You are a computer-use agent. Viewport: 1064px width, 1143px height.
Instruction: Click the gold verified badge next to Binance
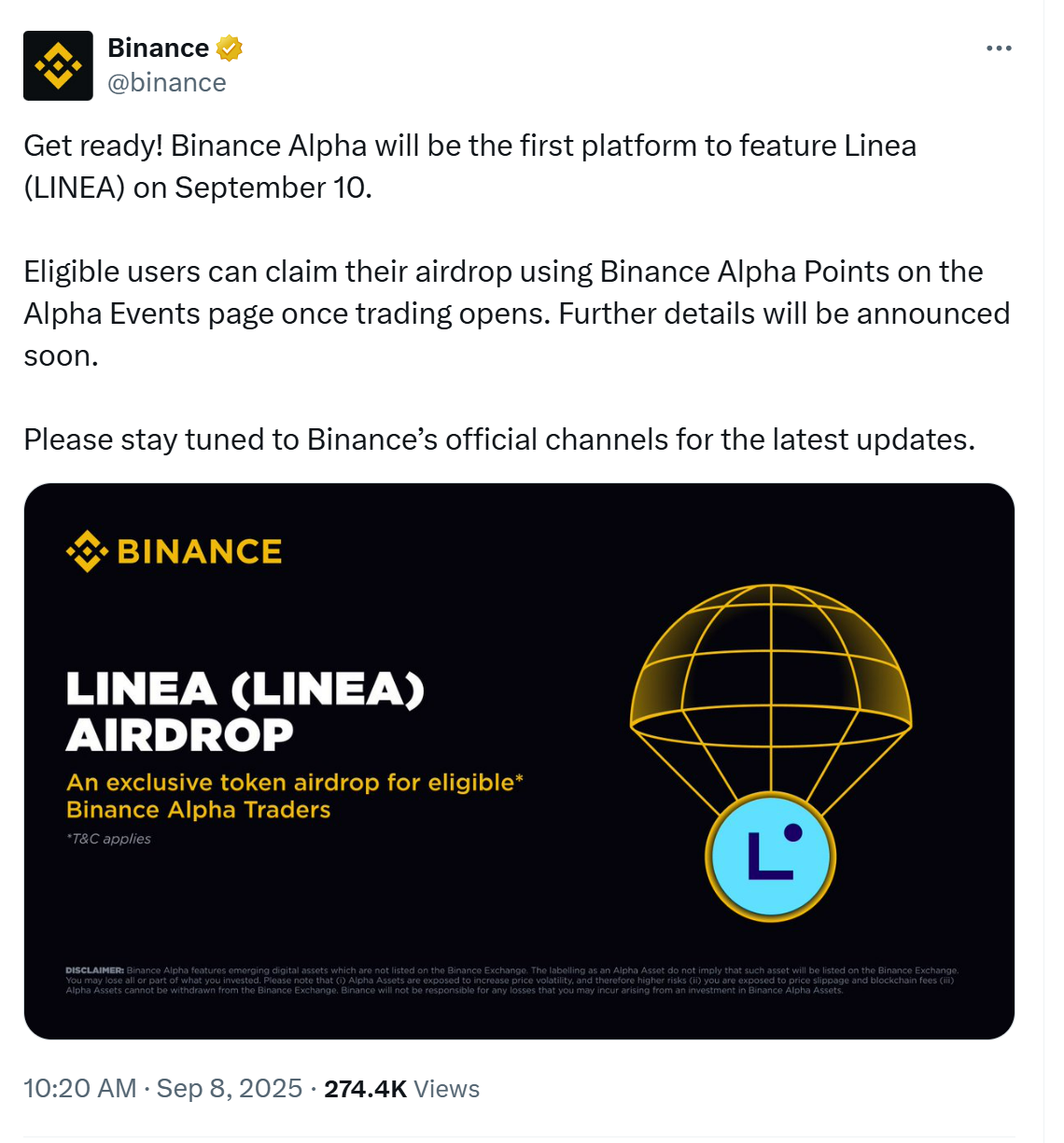[229, 47]
